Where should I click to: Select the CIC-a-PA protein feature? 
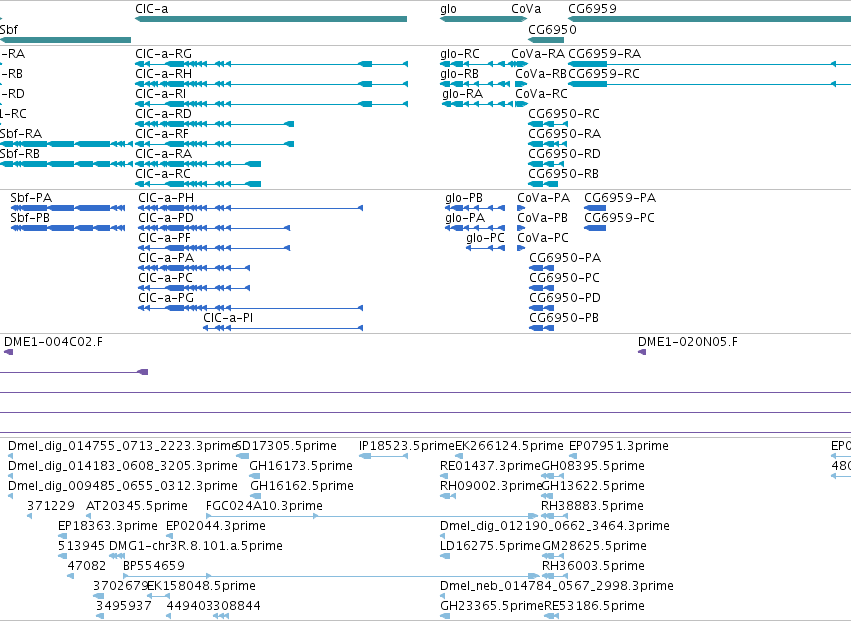pyautogui.click(x=194, y=268)
